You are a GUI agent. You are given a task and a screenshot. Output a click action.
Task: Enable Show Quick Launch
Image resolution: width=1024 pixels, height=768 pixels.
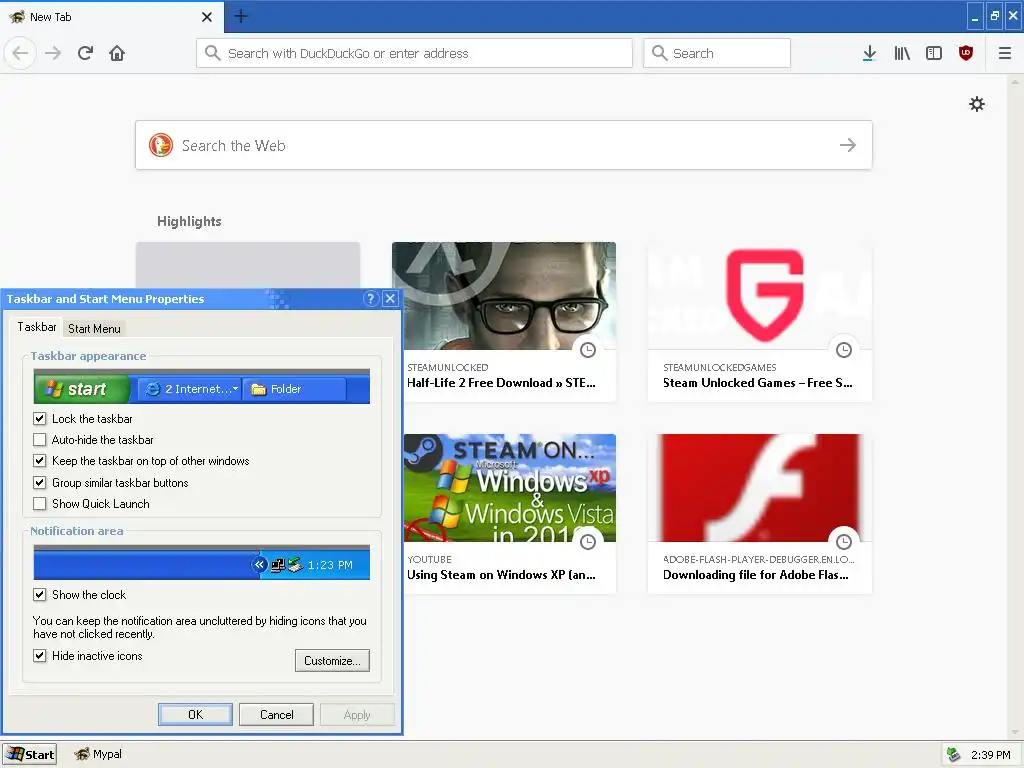(x=40, y=504)
